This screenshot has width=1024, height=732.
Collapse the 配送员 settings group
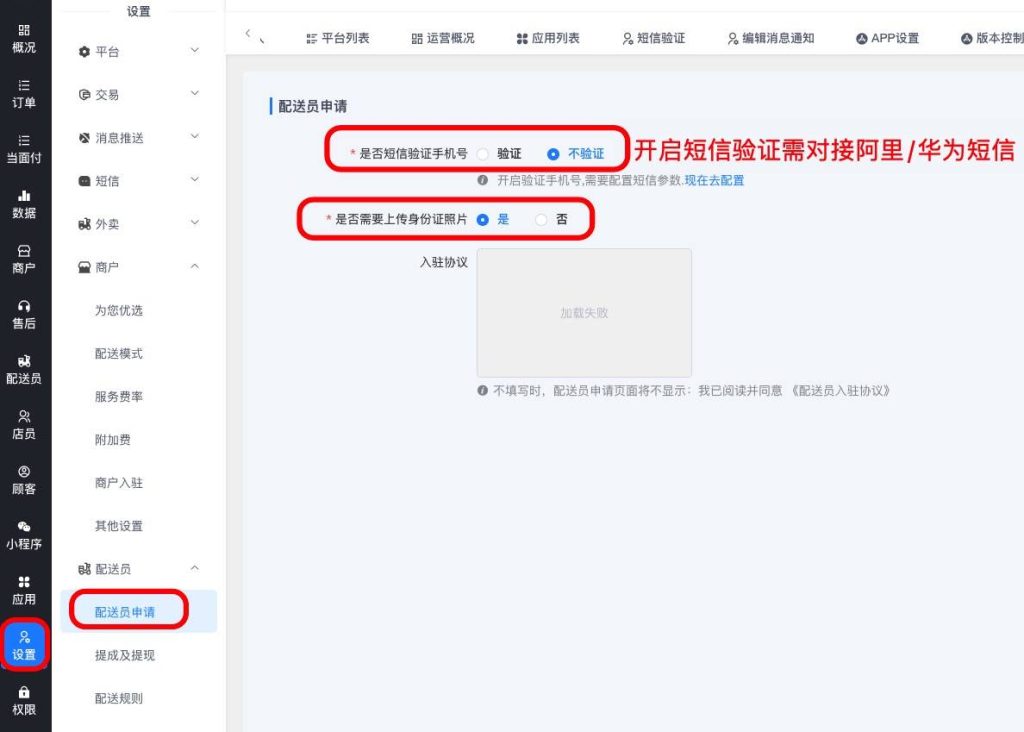point(138,569)
